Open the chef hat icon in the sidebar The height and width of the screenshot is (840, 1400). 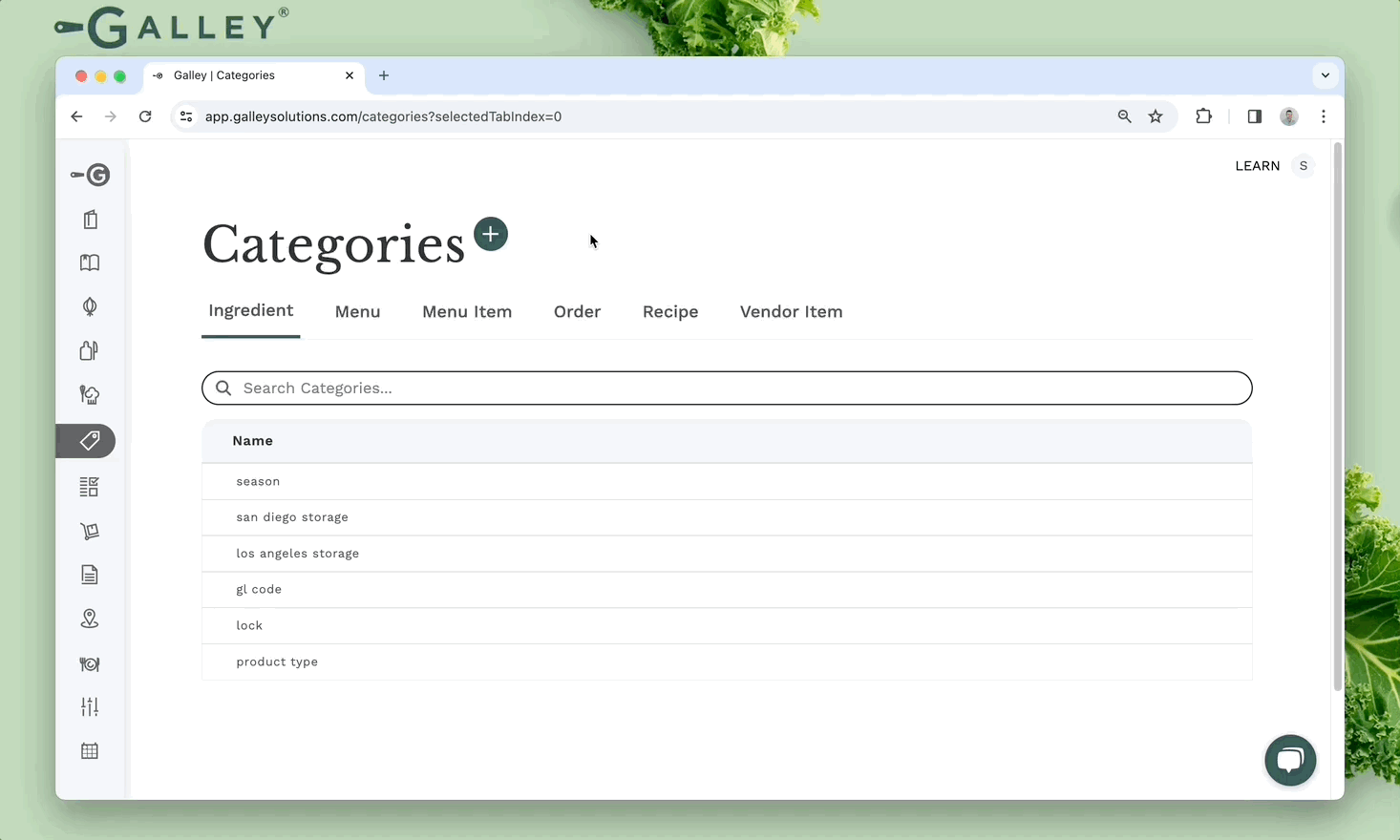coord(90,394)
